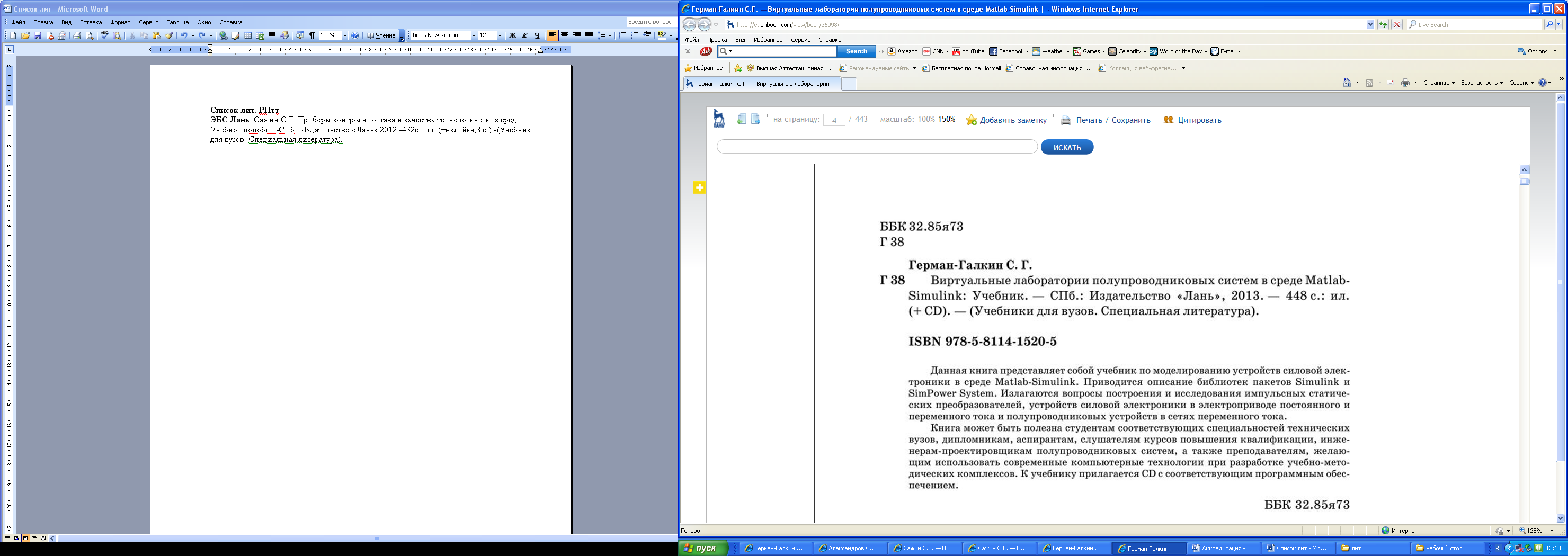Toggle center text alignment in Word
This screenshot has height=556, width=1568.
(x=565, y=35)
